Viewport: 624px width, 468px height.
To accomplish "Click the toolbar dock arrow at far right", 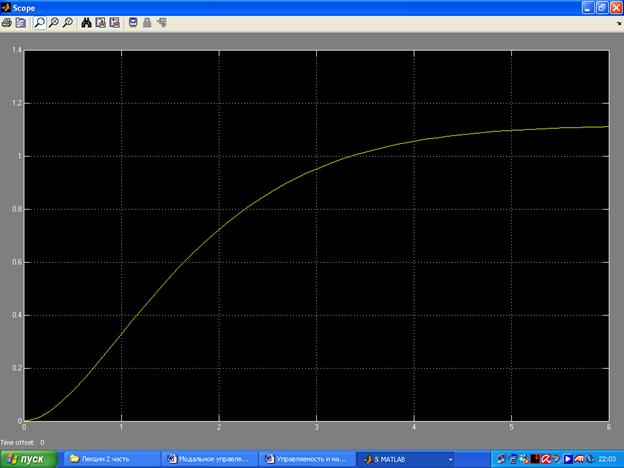I will (619, 23).
